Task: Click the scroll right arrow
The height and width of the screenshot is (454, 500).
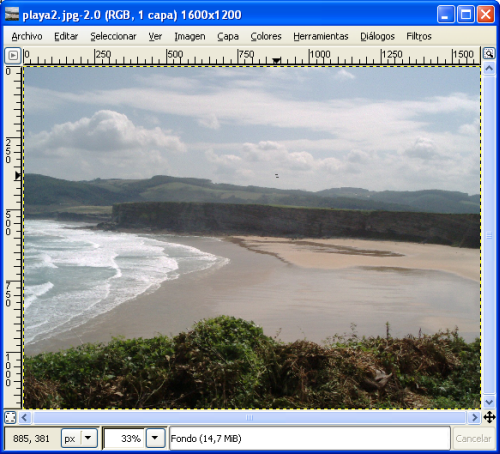Action: [474, 417]
